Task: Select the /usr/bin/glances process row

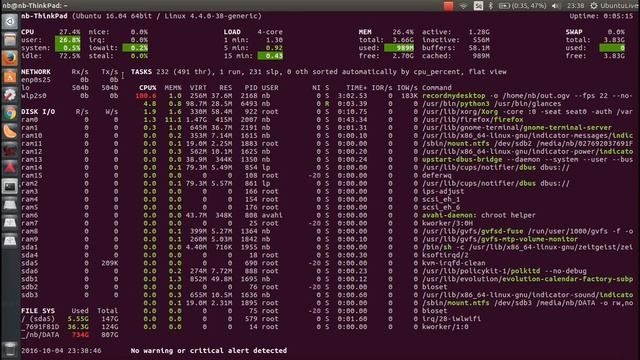Action: [x=384, y=104]
